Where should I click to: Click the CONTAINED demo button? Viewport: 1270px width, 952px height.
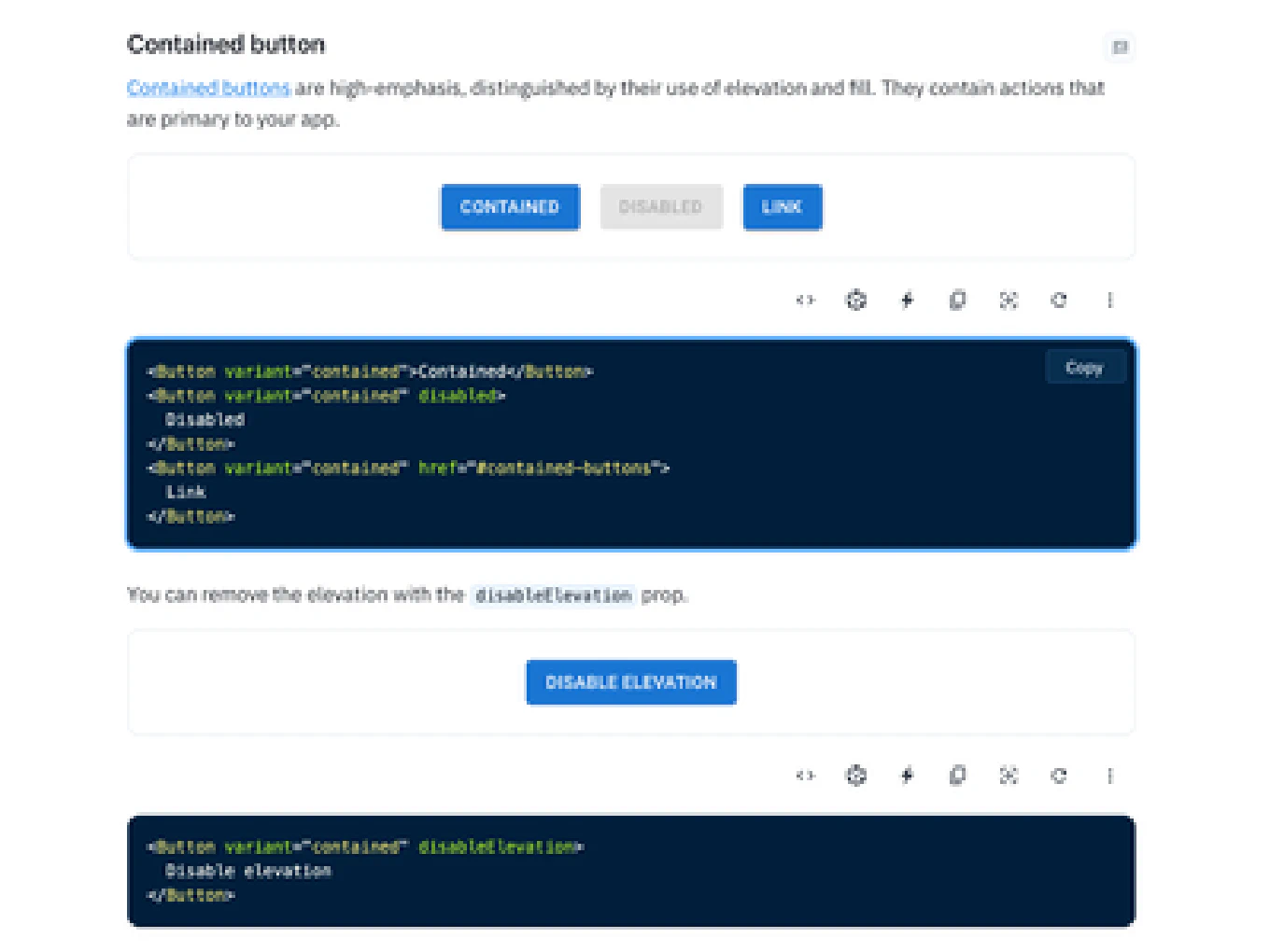510,207
